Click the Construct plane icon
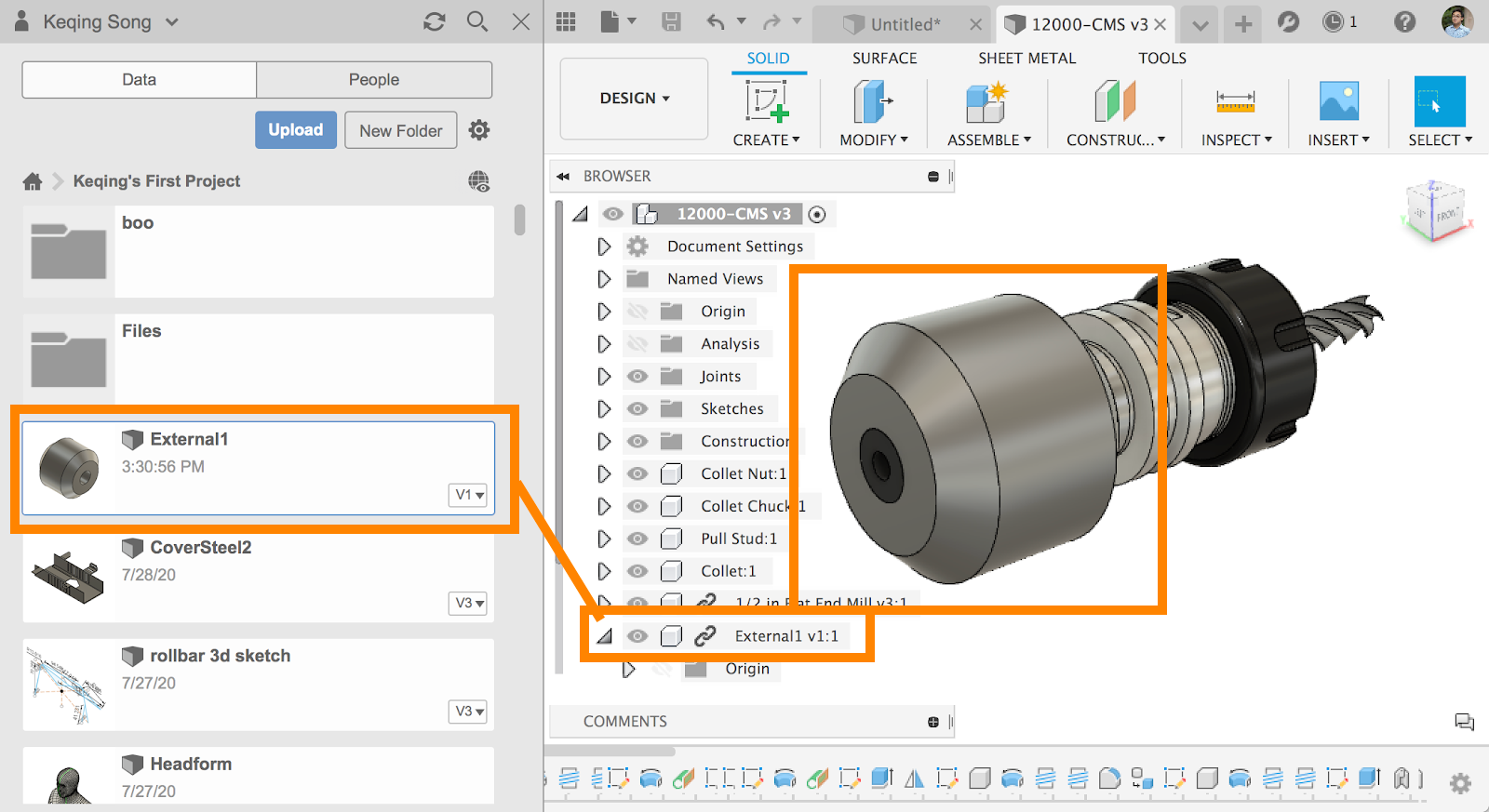 click(x=1115, y=101)
